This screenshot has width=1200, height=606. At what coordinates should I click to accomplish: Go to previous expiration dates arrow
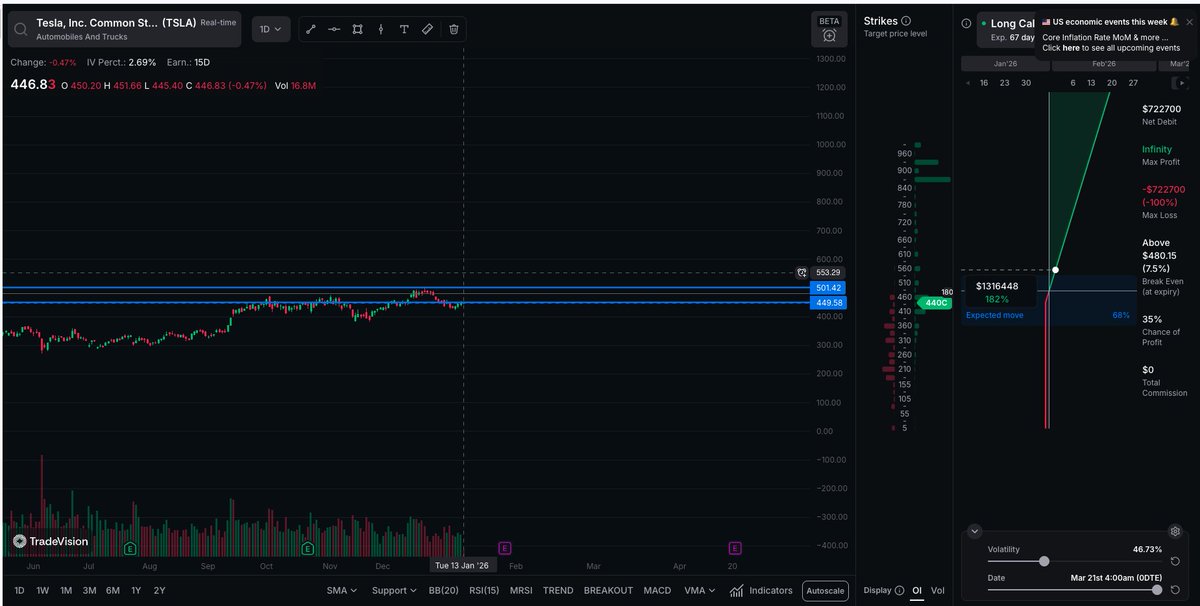[968, 83]
